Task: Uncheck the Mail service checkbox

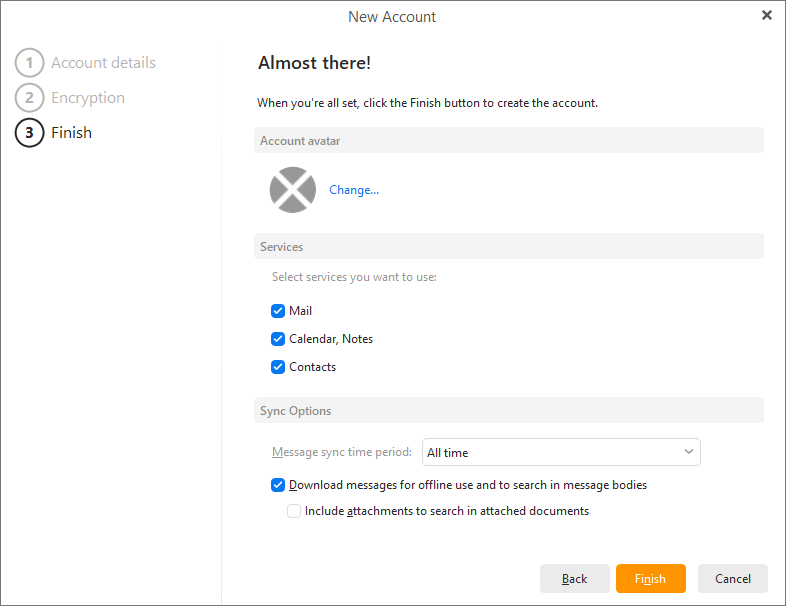Action: [278, 311]
